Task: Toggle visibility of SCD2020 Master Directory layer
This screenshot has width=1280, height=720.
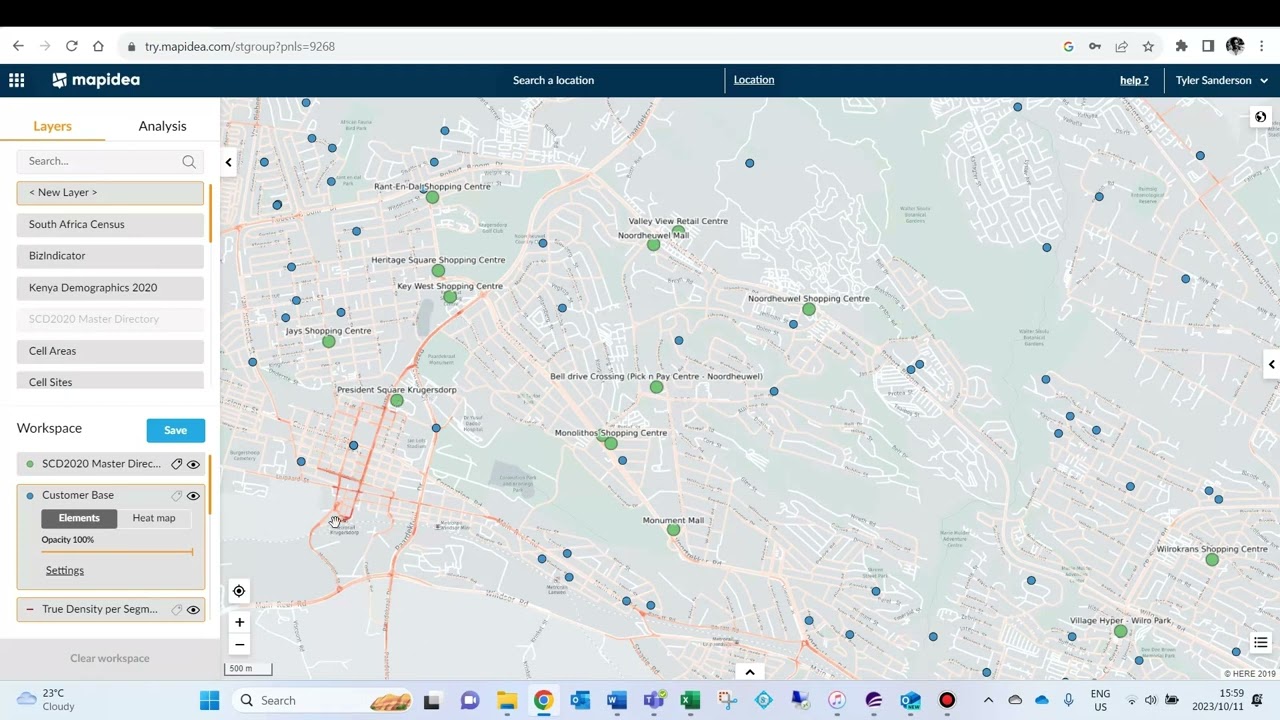Action: [193, 464]
